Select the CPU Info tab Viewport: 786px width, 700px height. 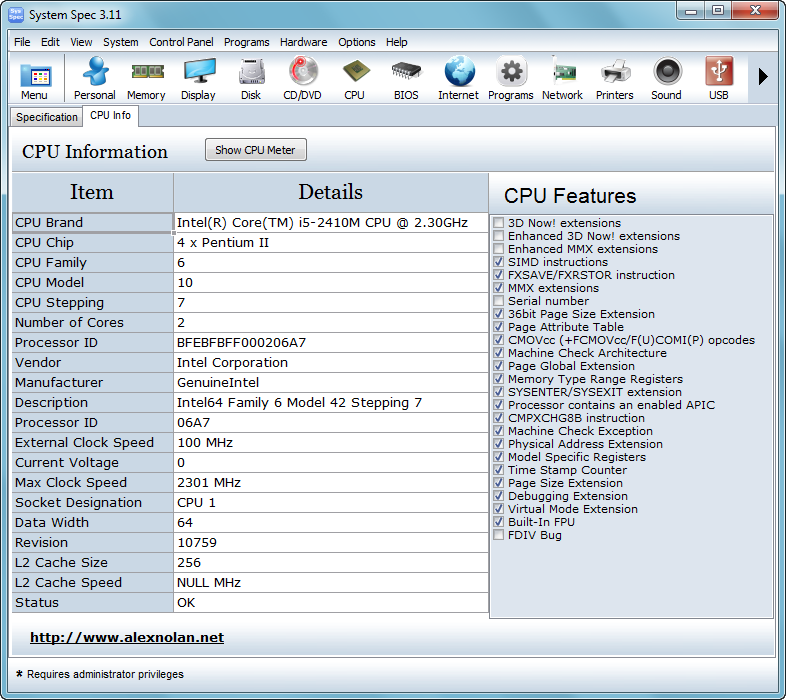click(110, 116)
